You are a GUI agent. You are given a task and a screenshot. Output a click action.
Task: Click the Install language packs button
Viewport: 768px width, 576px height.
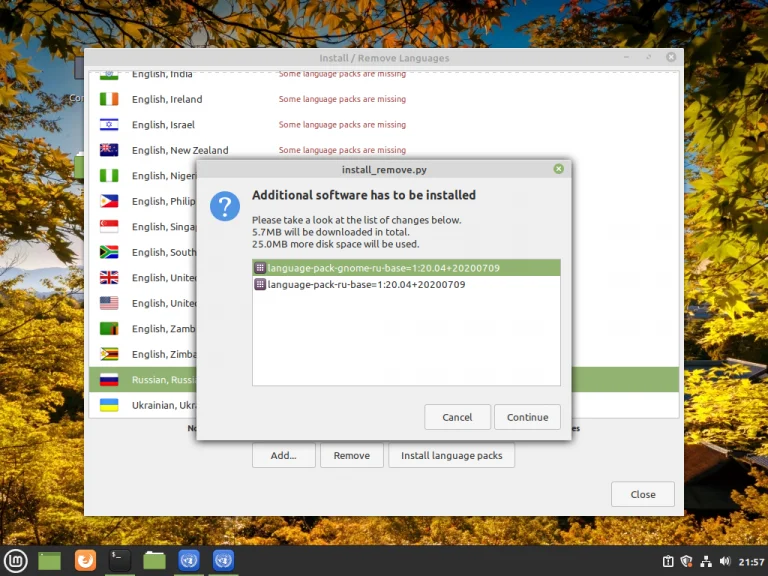(451, 456)
